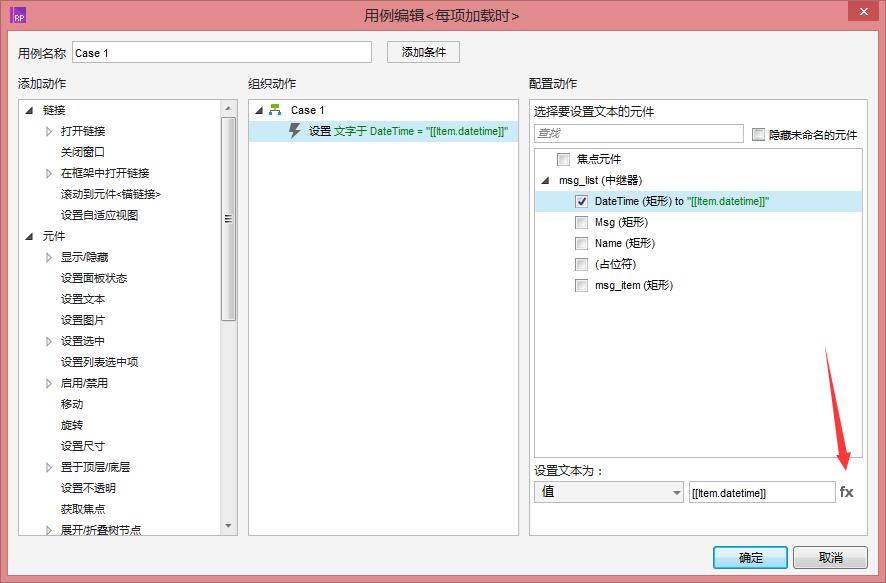The height and width of the screenshot is (583, 886).
Task: Click the 查找 search field
Action: coord(639,133)
